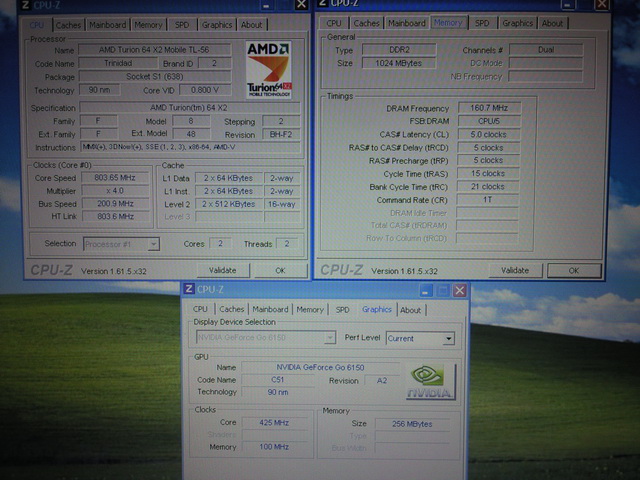Screen dimensions: 640x480
Task: Click the processor Name field AMD Turion 64 X2 Mobile TL-56
Action: point(154,50)
